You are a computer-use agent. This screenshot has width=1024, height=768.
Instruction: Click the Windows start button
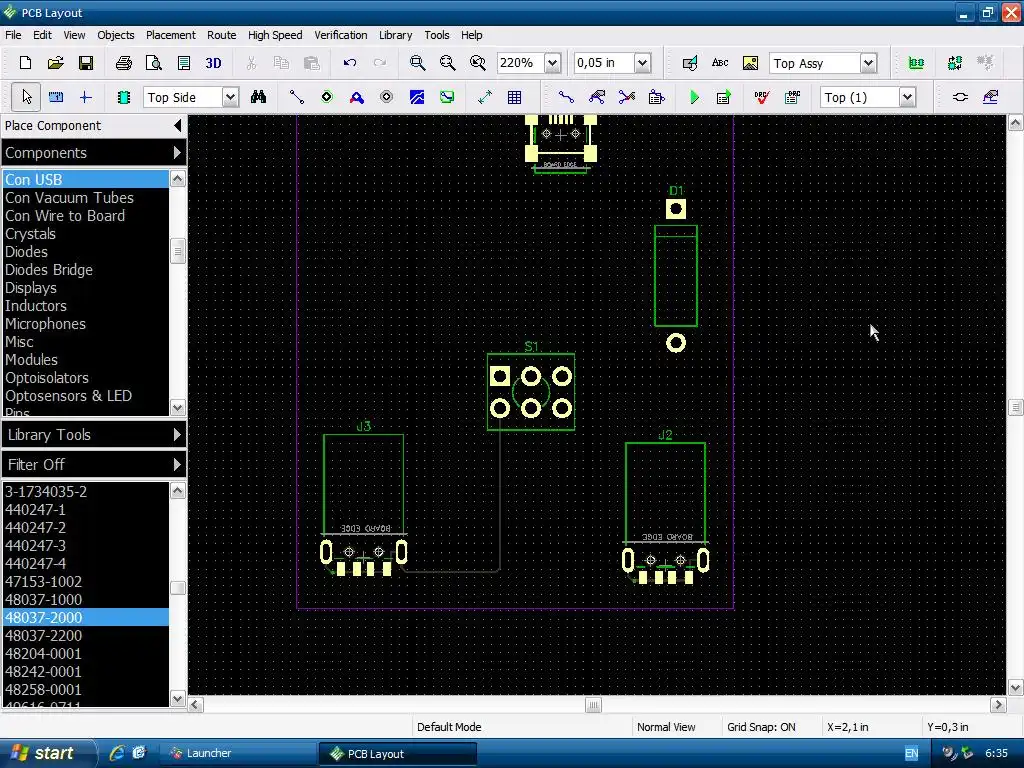pyautogui.click(x=47, y=753)
